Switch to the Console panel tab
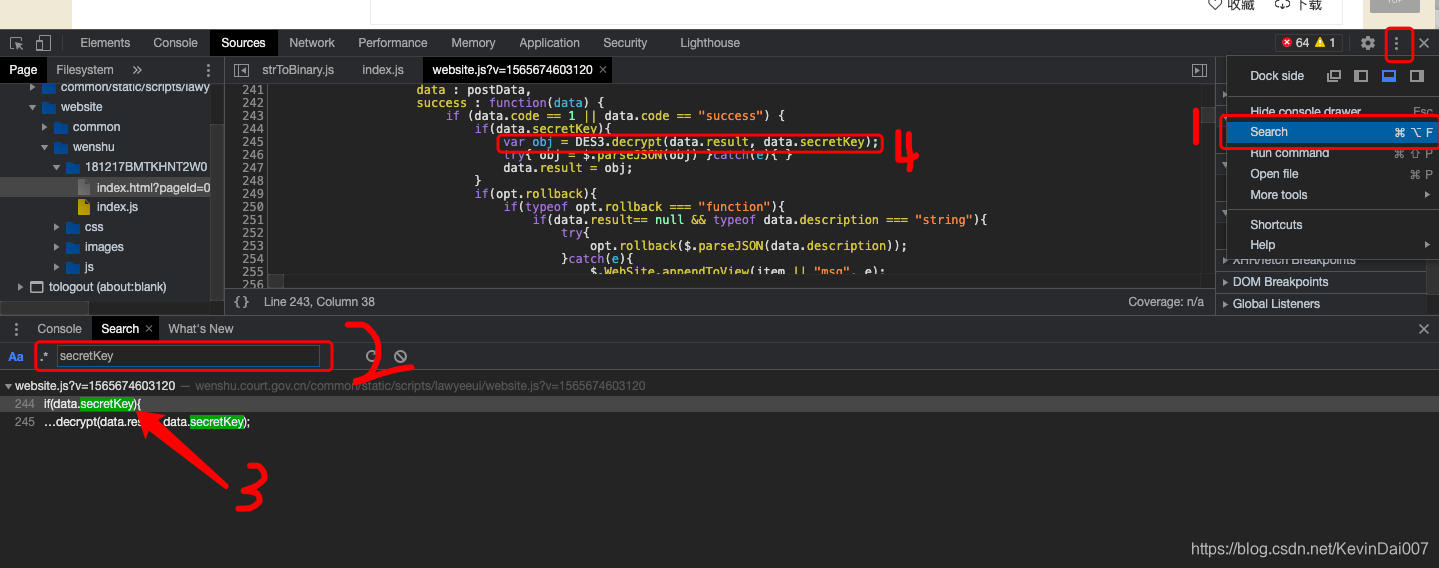This screenshot has height=568, width=1439. pos(176,43)
